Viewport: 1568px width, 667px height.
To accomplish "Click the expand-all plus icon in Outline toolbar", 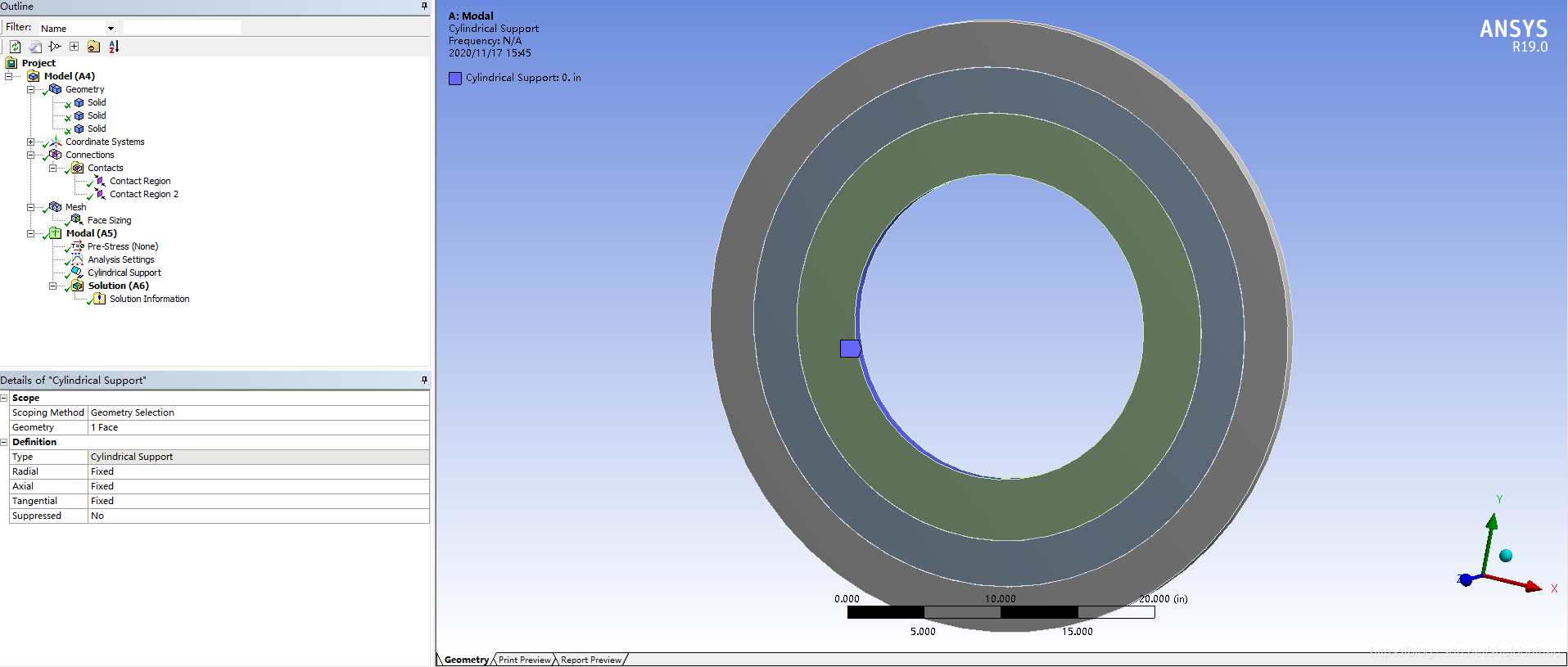I will (x=74, y=47).
